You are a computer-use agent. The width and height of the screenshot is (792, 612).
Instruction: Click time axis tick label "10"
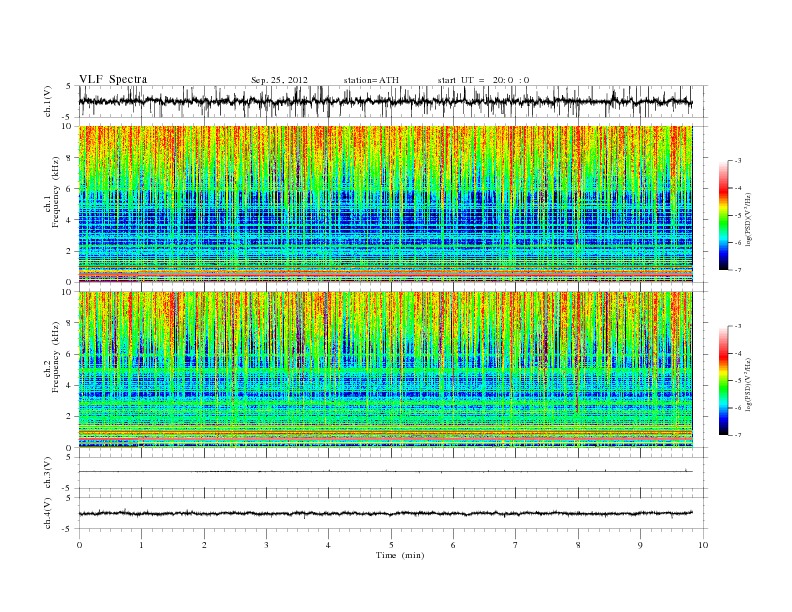pos(703,545)
